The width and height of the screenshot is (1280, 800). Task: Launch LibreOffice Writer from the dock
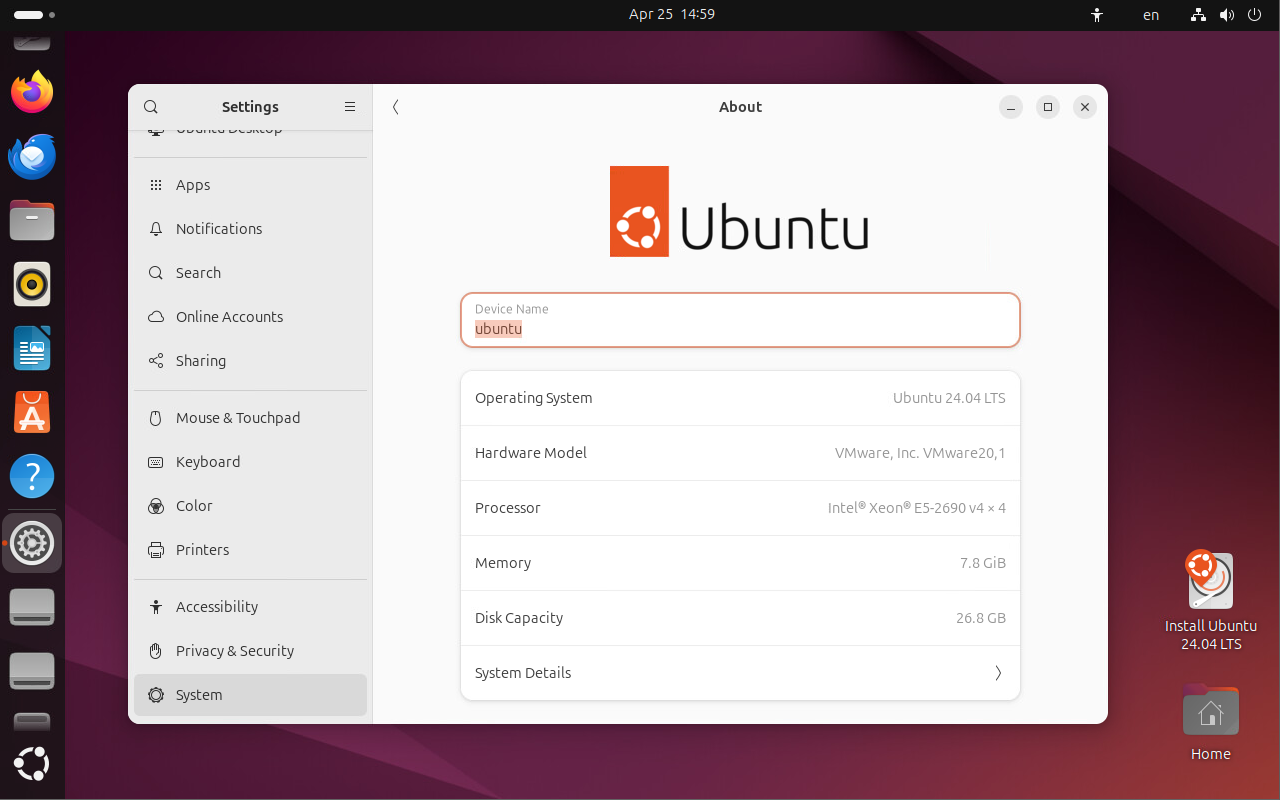[32, 349]
